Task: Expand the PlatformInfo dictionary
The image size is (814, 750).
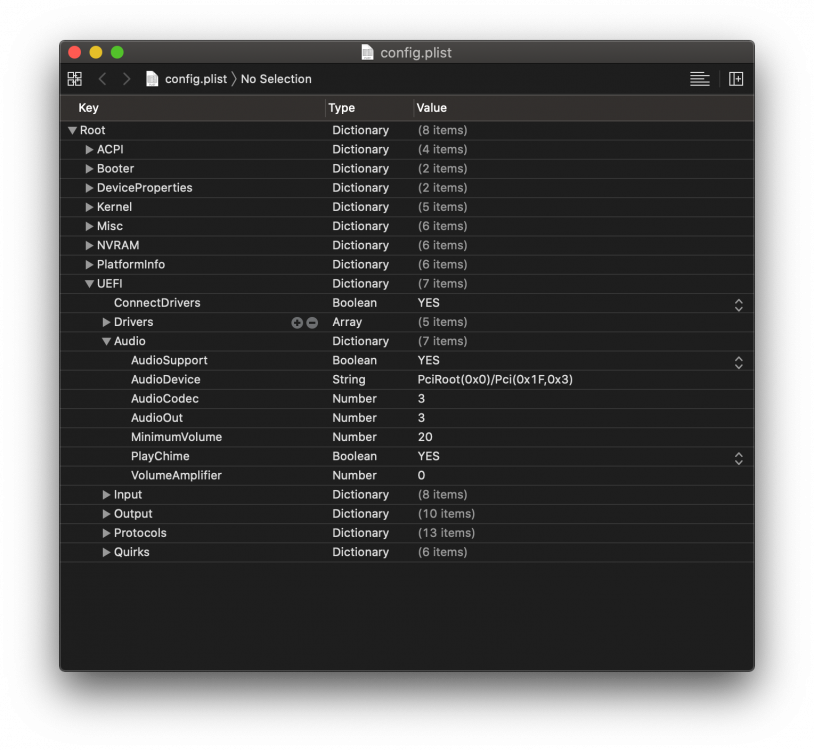Action: 89,265
